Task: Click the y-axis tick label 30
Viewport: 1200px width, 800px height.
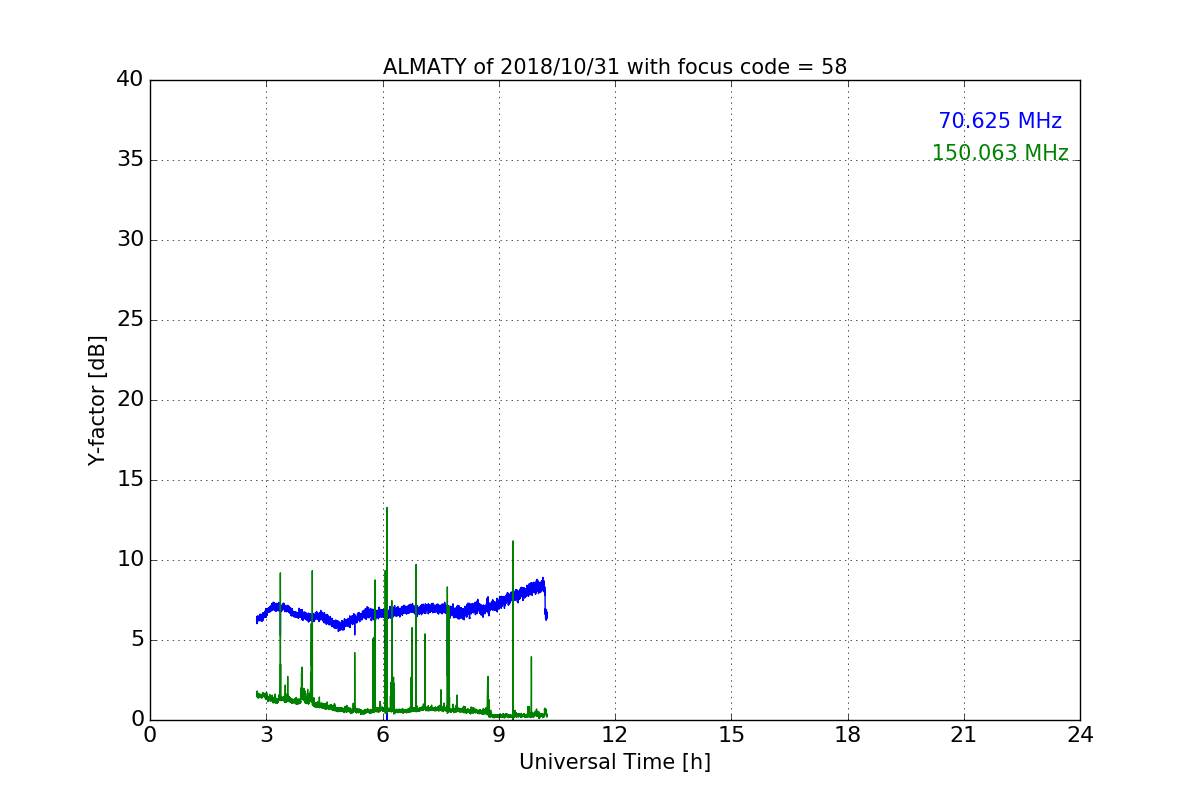Action: click(x=130, y=240)
